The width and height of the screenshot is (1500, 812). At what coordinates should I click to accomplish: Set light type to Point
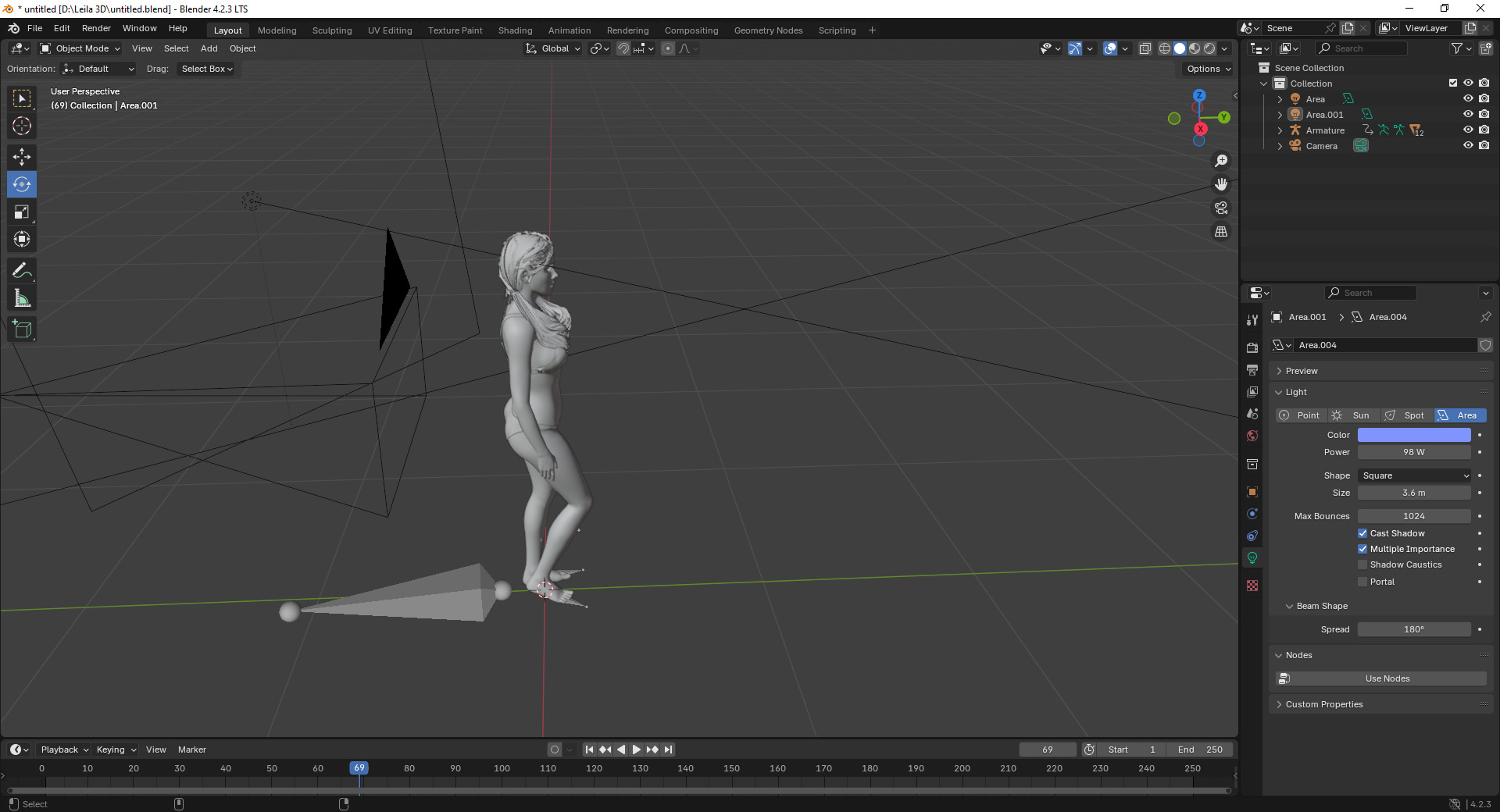1302,415
